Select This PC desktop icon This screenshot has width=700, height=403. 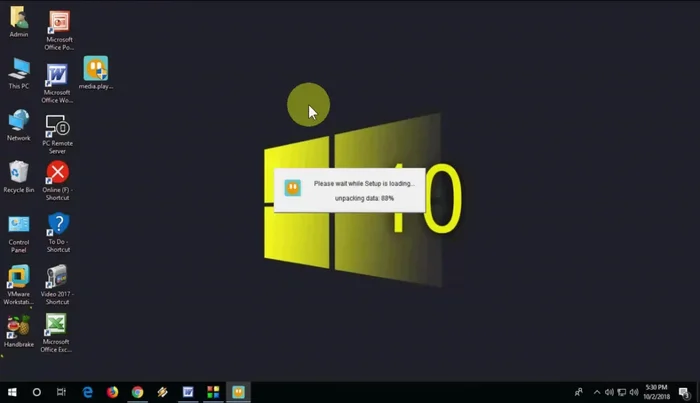[19, 74]
